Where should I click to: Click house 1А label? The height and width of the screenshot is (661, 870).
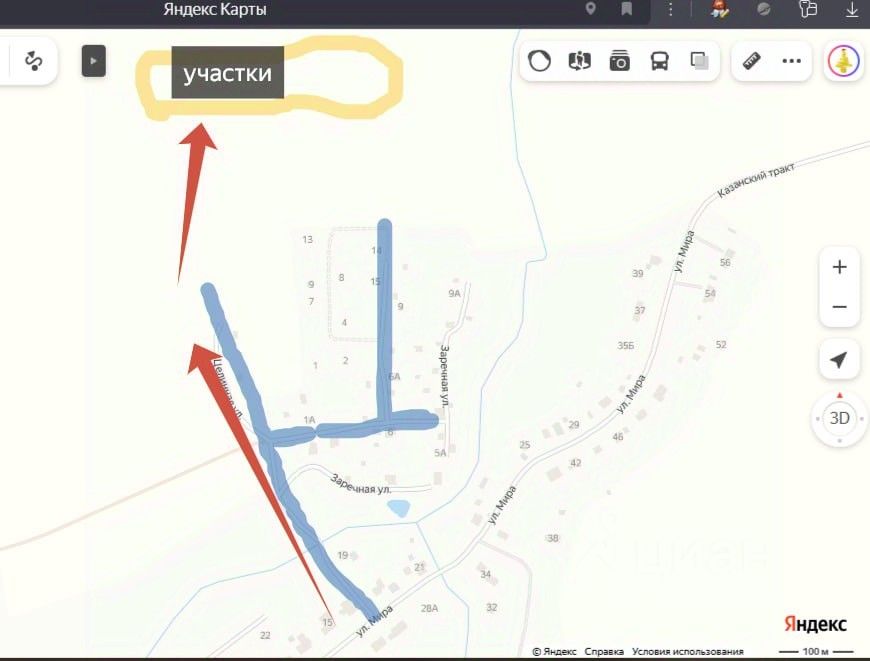point(309,420)
